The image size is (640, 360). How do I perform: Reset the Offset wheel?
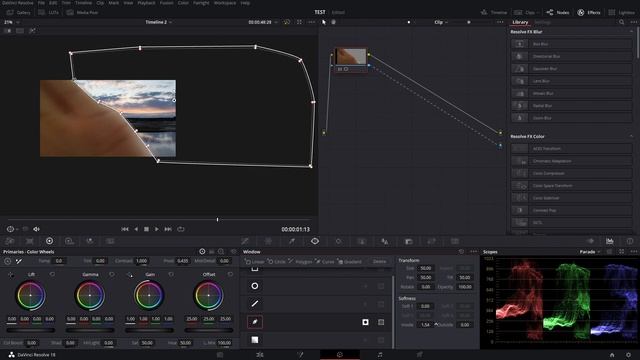231,274
